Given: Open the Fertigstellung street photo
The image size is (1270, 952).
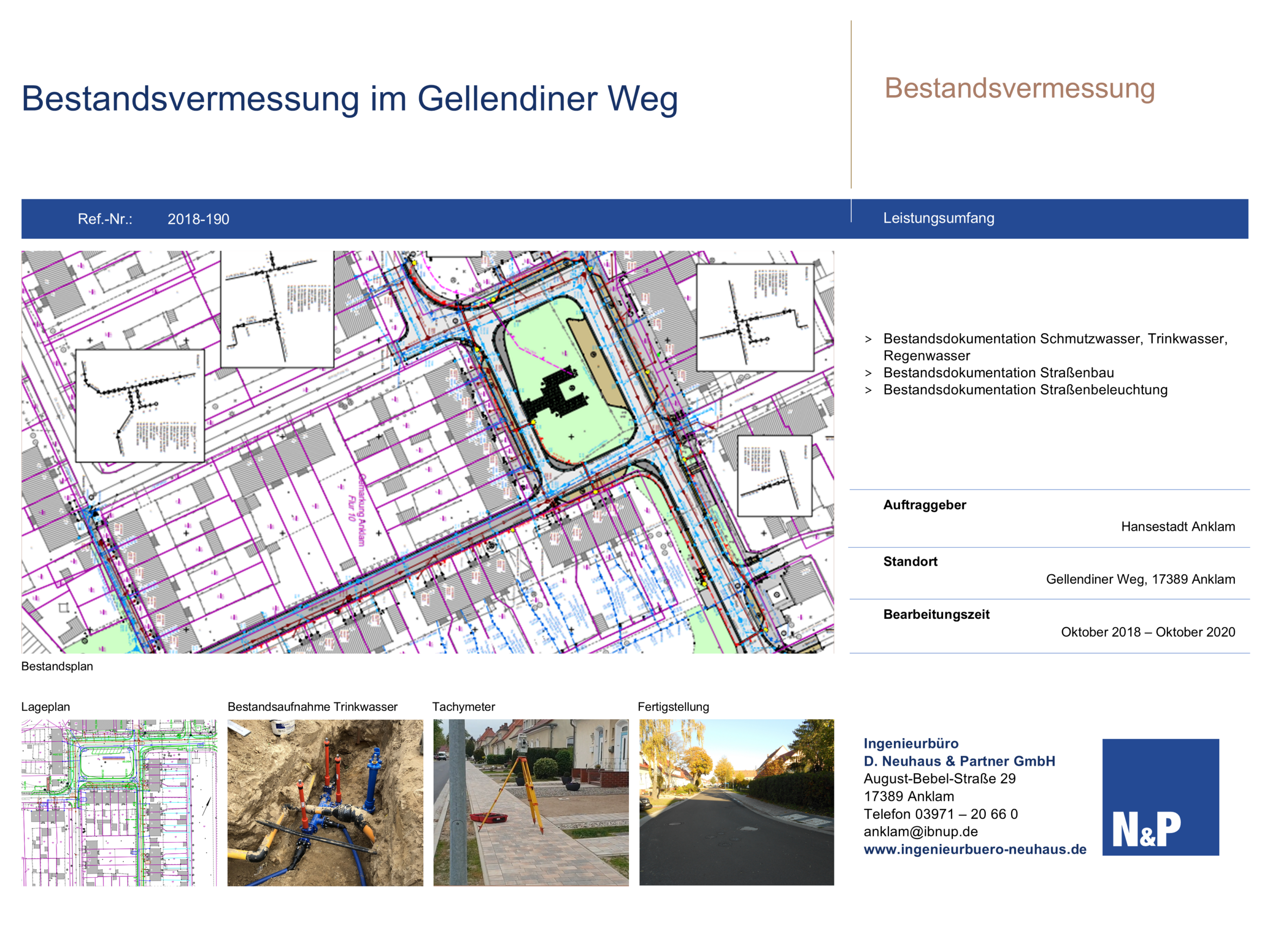Looking at the screenshot, I should 736,802.
